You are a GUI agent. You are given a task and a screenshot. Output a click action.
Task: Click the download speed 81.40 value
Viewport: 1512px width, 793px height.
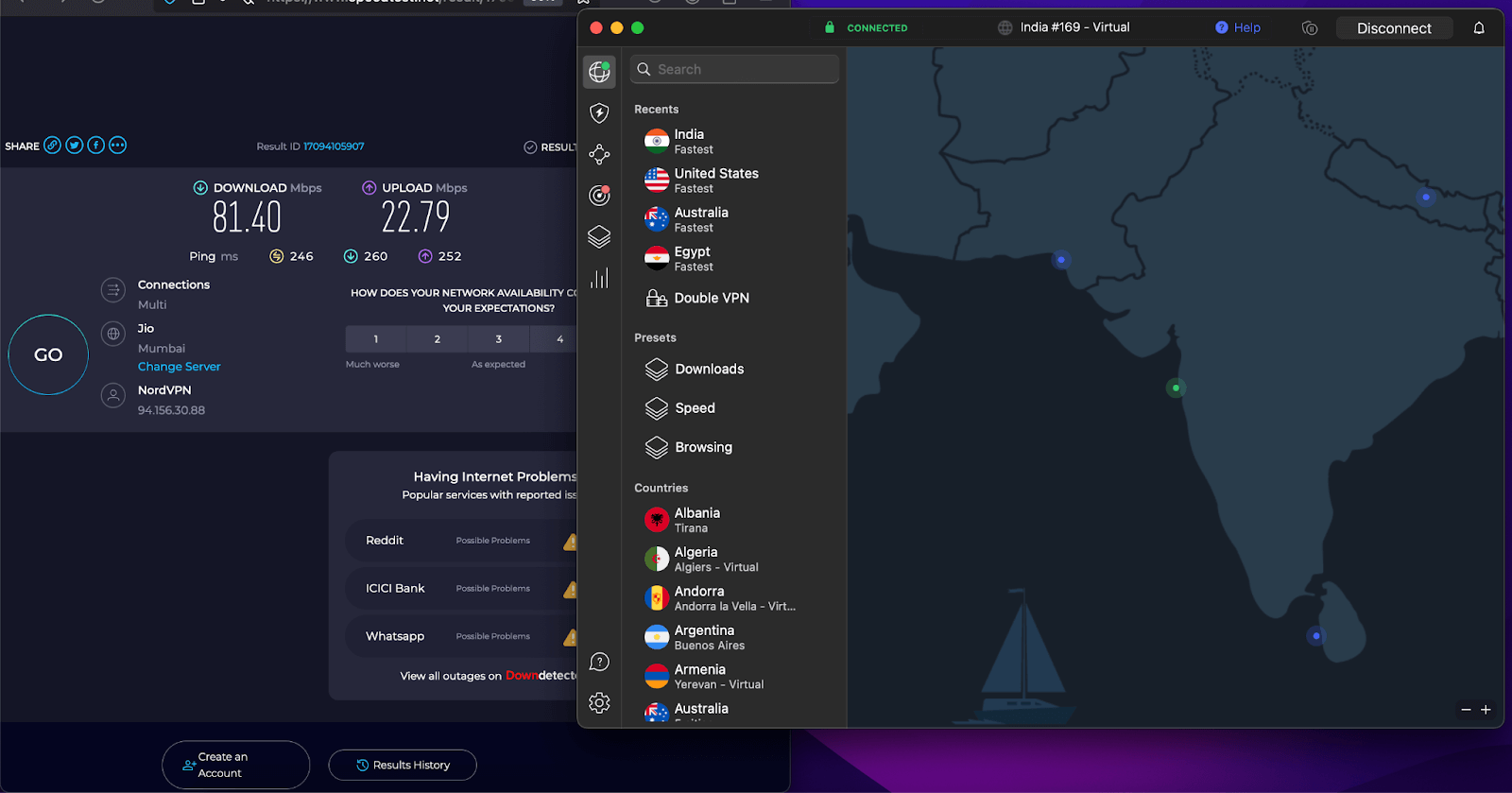click(x=247, y=217)
